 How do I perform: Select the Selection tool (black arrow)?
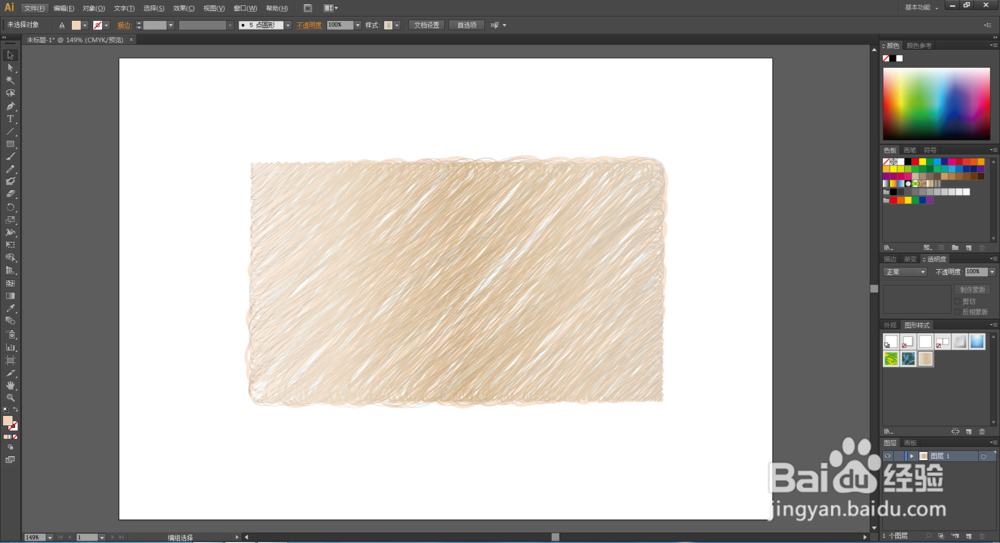pos(10,56)
